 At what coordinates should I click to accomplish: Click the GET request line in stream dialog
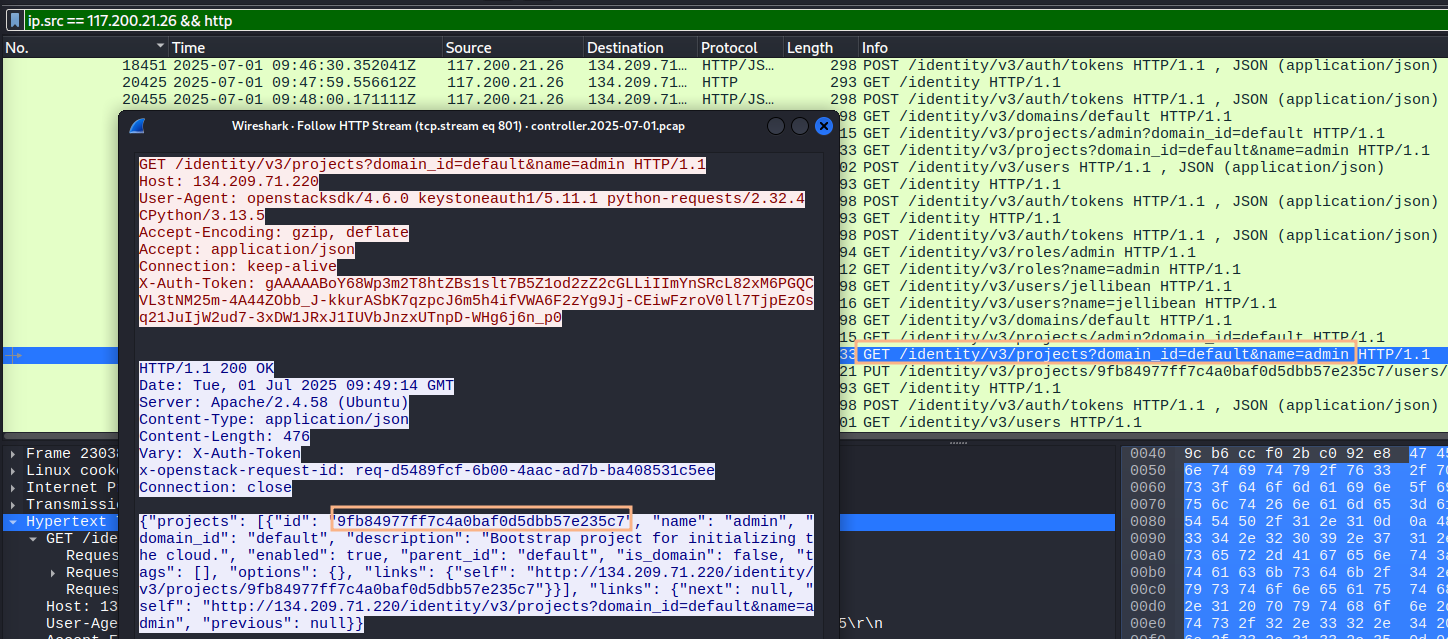[x=423, y=164]
